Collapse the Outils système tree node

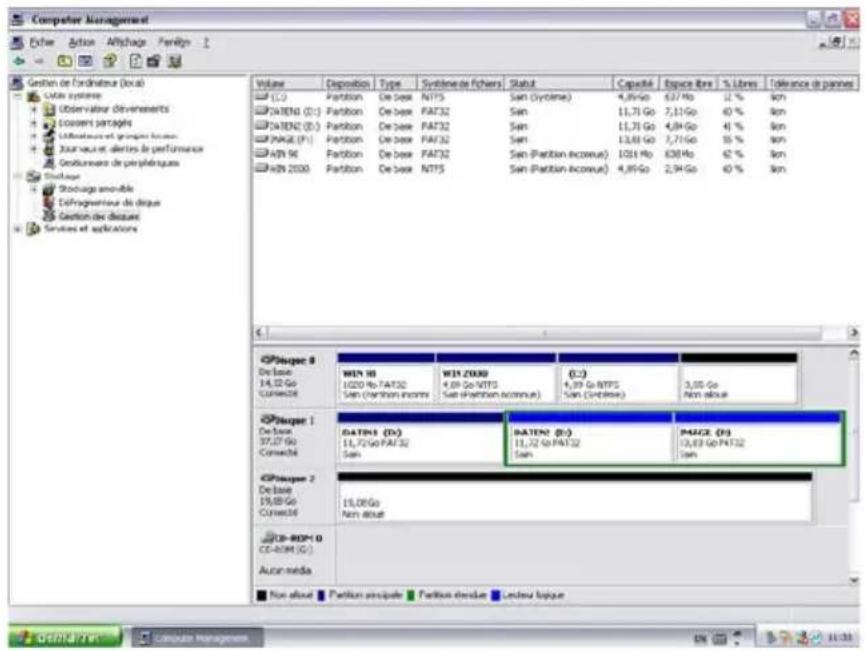pos(18,96)
